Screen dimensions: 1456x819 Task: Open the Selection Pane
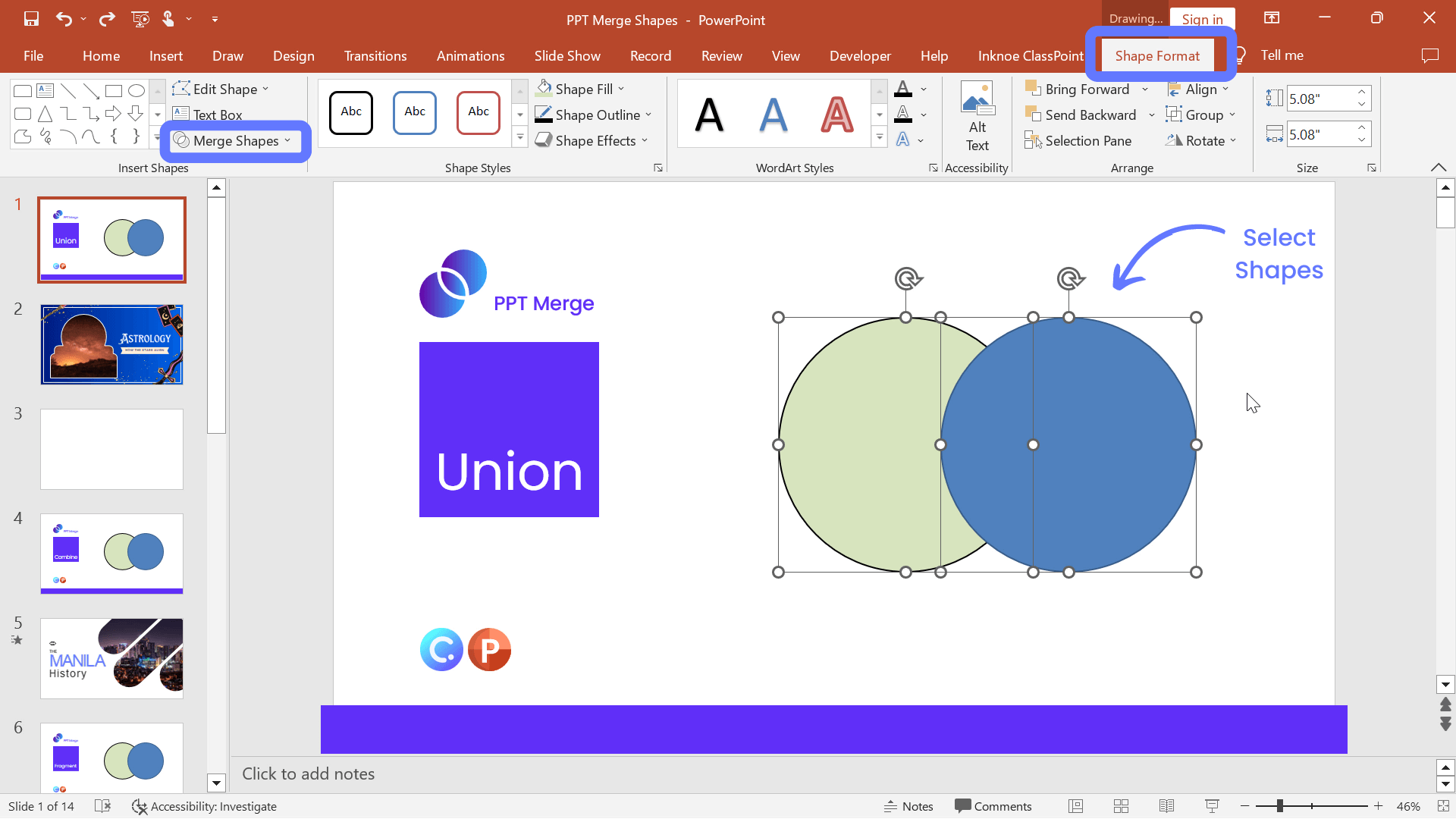[1079, 140]
